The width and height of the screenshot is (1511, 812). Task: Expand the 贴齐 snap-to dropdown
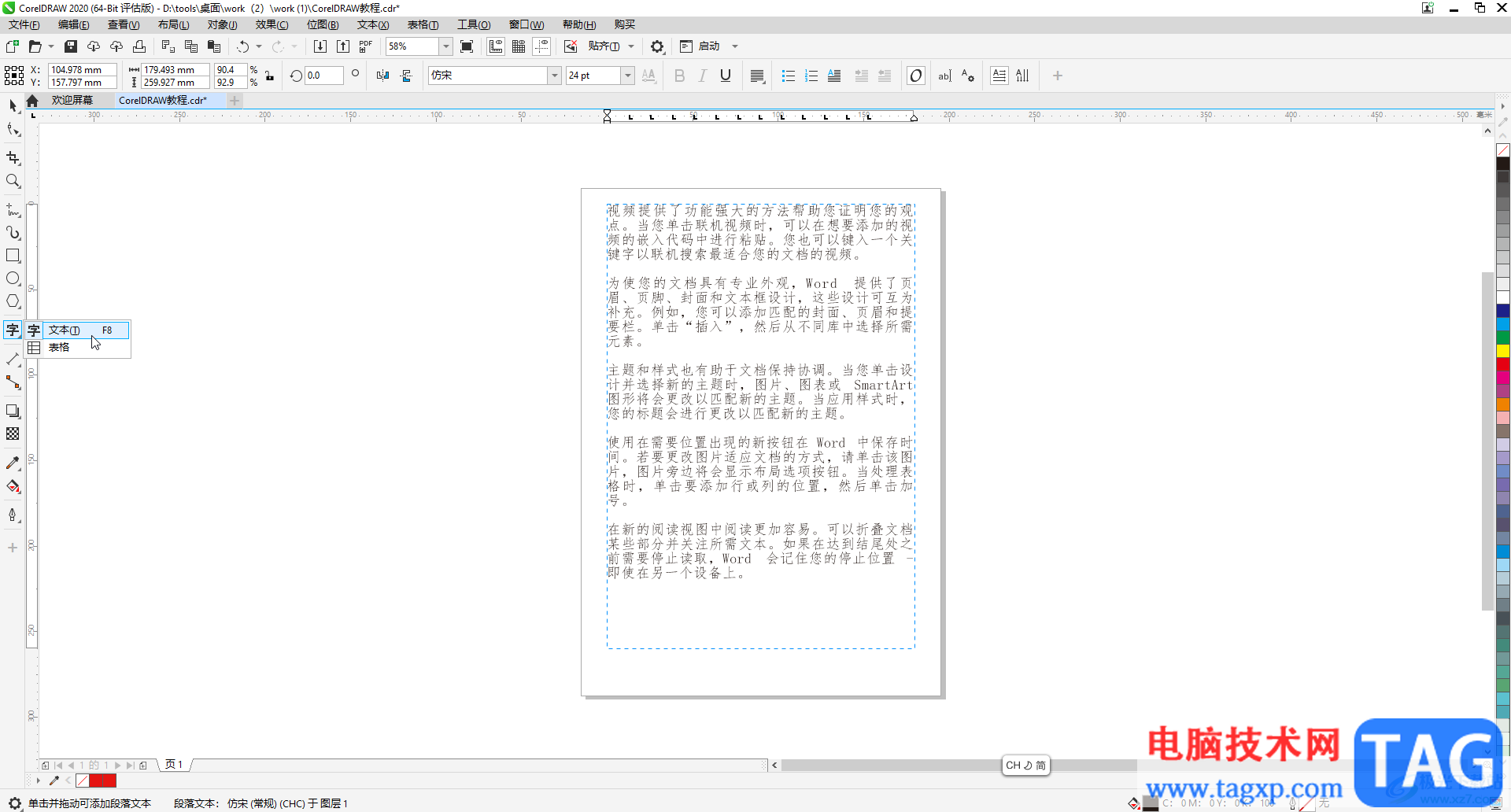631,46
